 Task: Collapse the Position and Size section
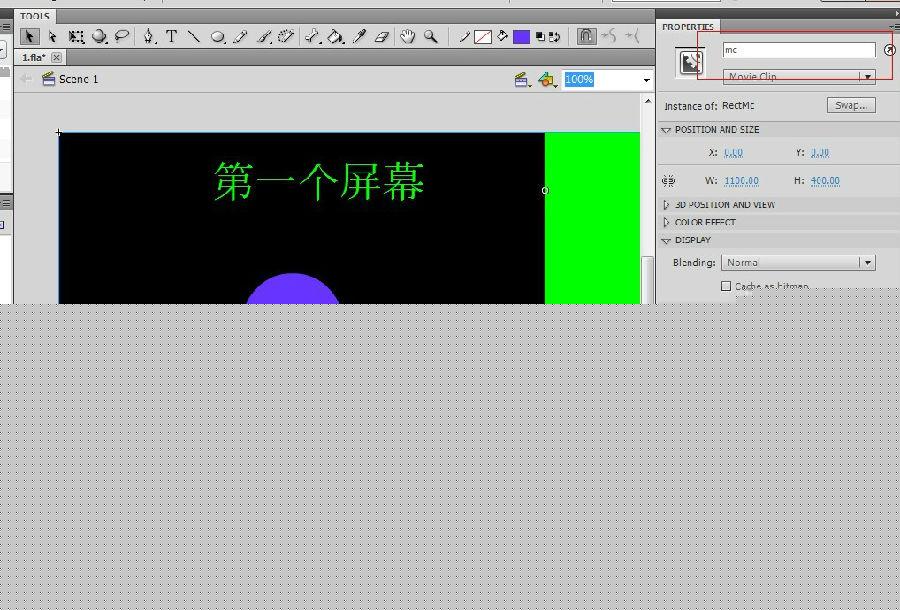666,130
